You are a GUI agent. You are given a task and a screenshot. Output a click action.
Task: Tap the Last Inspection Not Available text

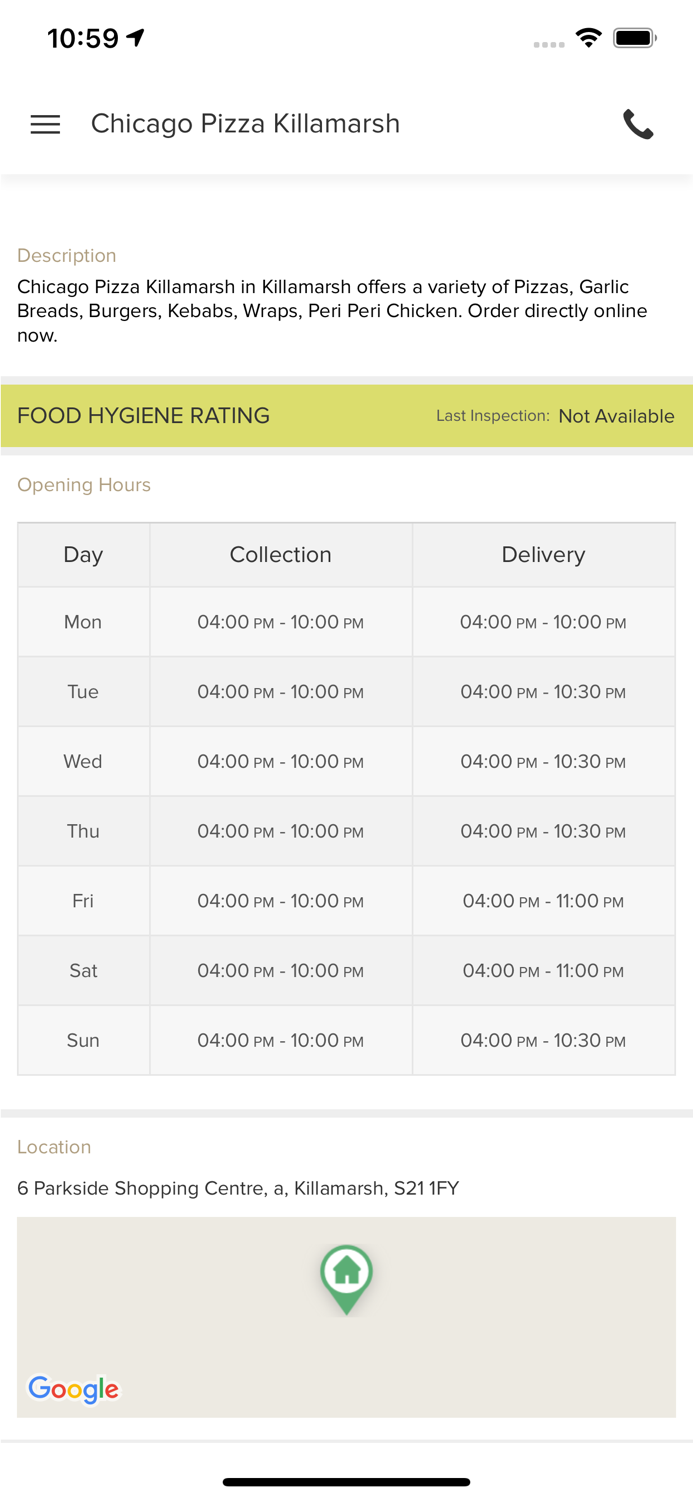coord(616,416)
